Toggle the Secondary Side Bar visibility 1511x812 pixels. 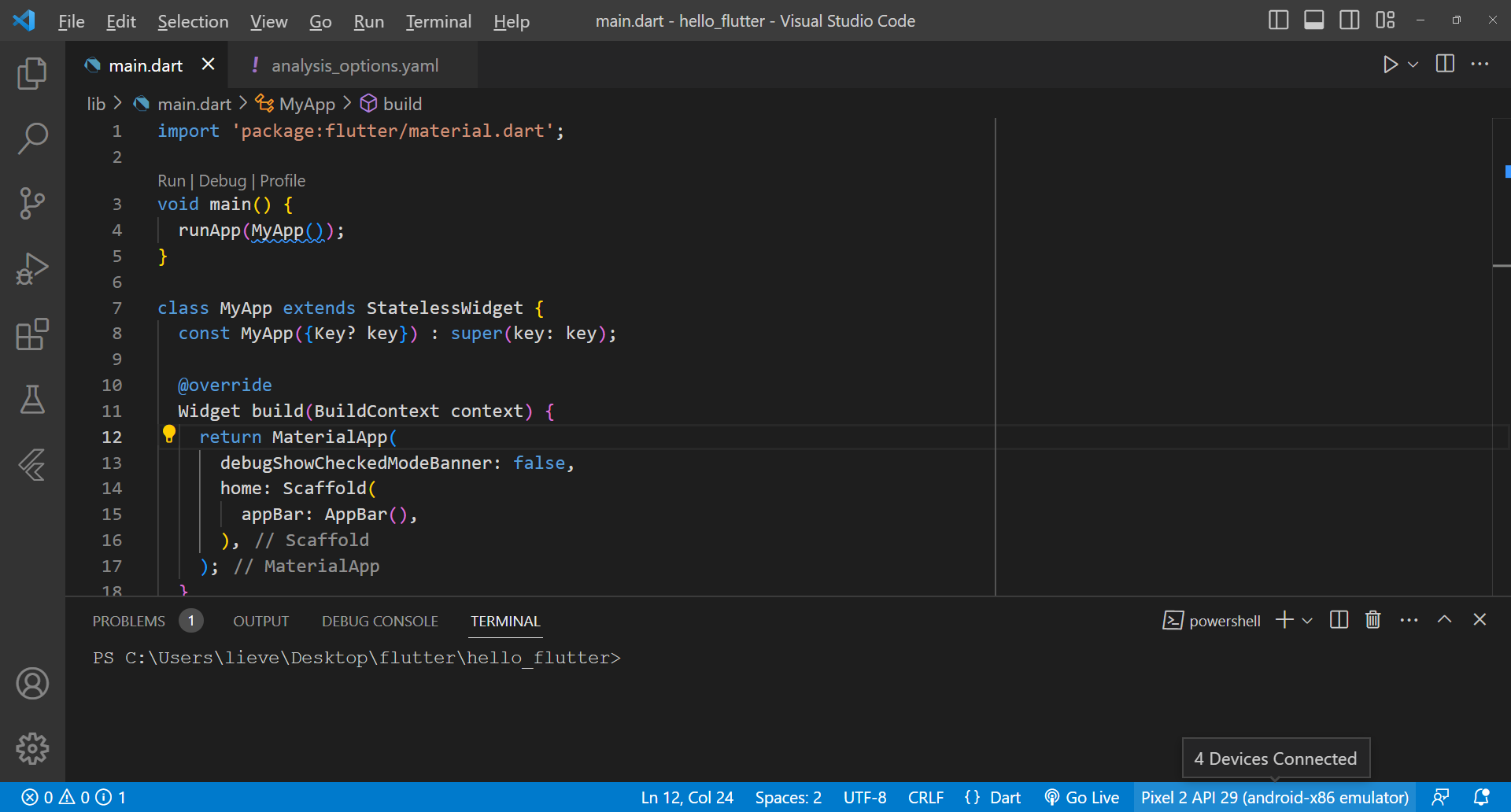click(1349, 20)
